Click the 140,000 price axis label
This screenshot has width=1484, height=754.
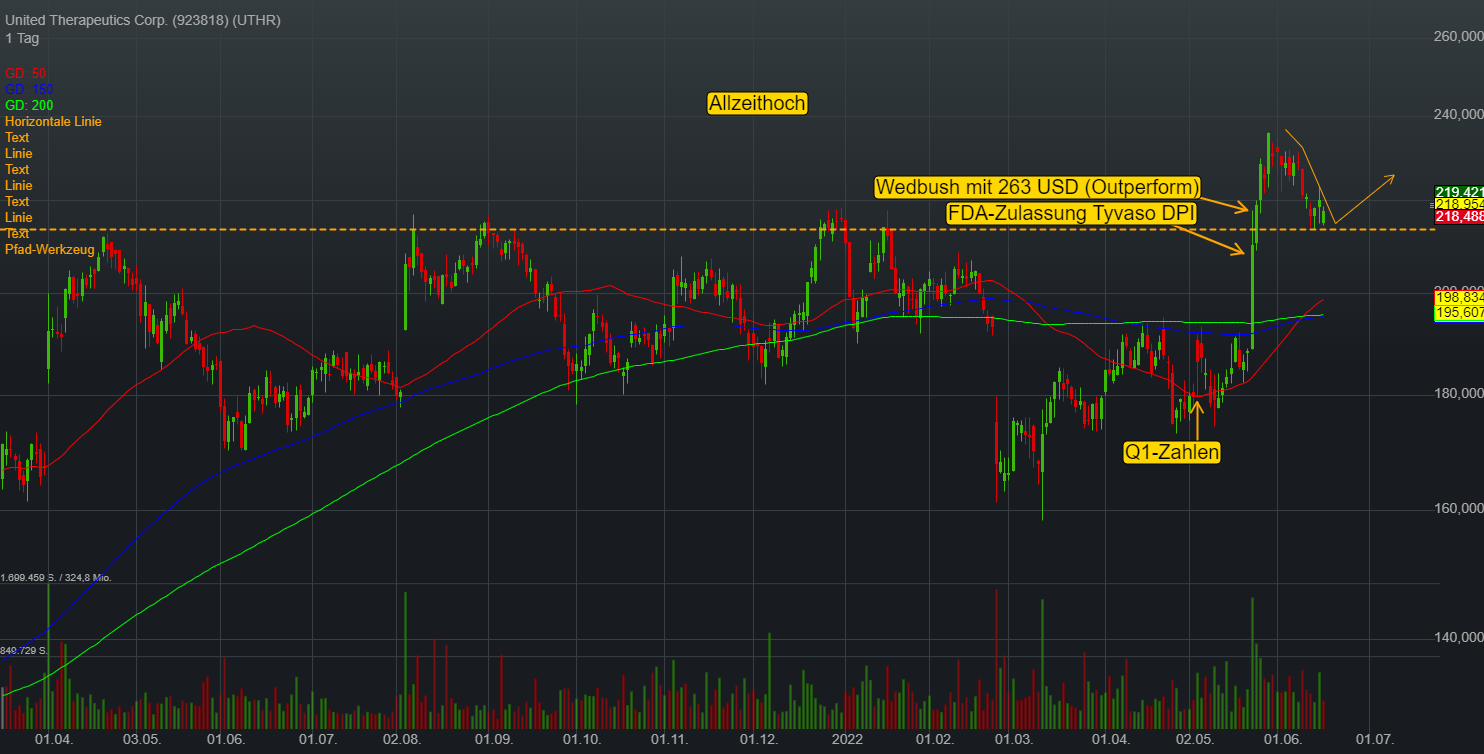coord(1459,636)
